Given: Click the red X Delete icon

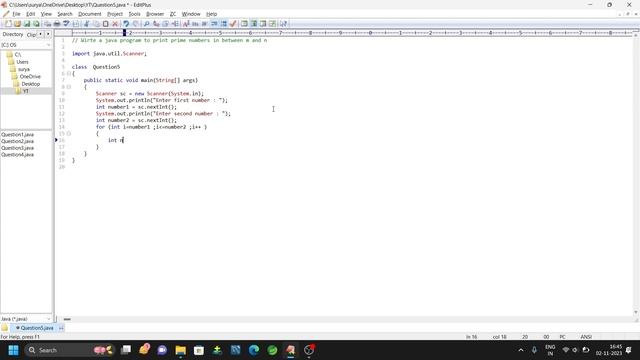Looking at the screenshot, I should pyautogui.click(x=115, y=24).
